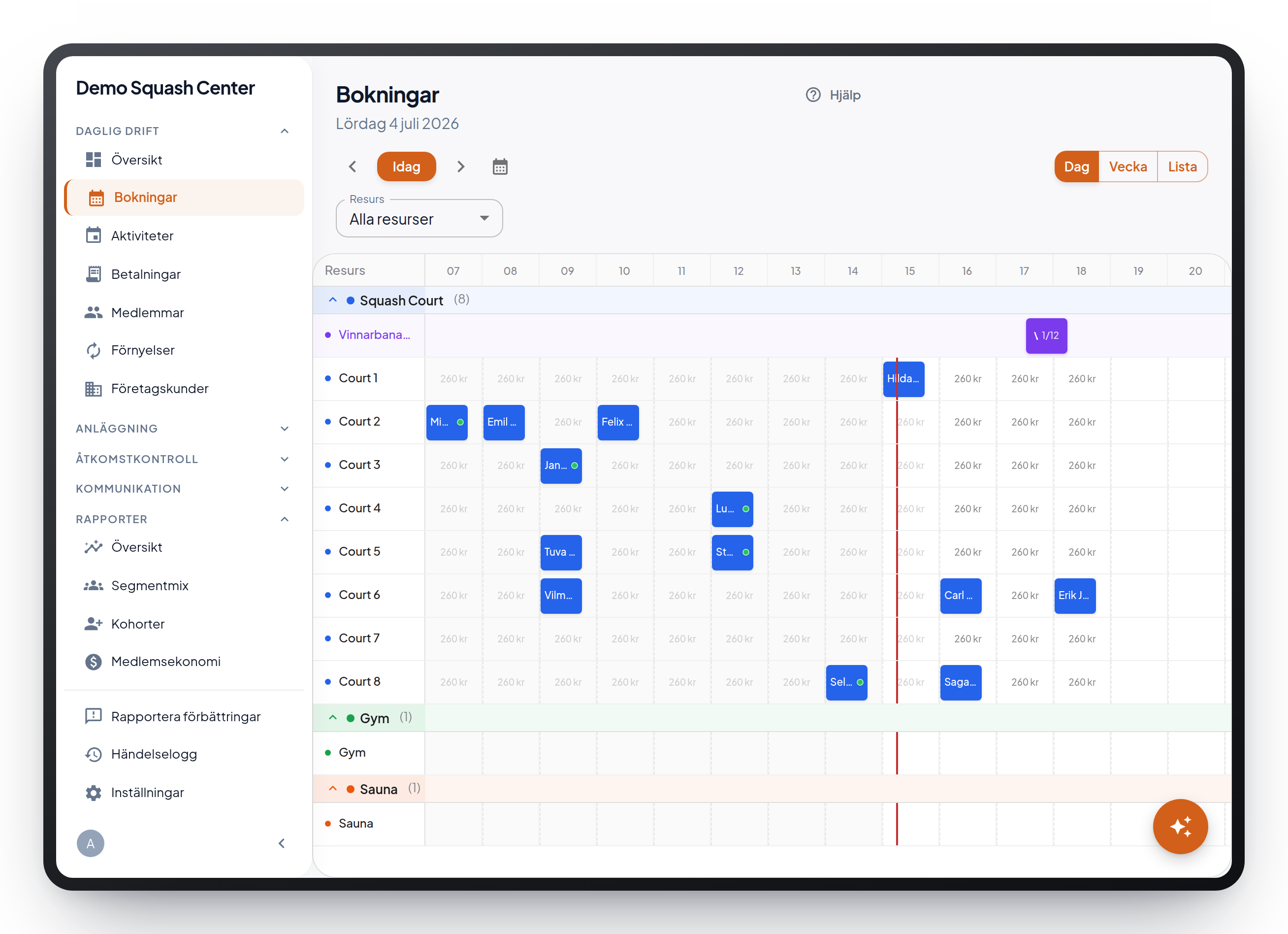Open the Jan booking on Court 3
The height and width of the screenshot is (934, 1288).
point(560,466)
